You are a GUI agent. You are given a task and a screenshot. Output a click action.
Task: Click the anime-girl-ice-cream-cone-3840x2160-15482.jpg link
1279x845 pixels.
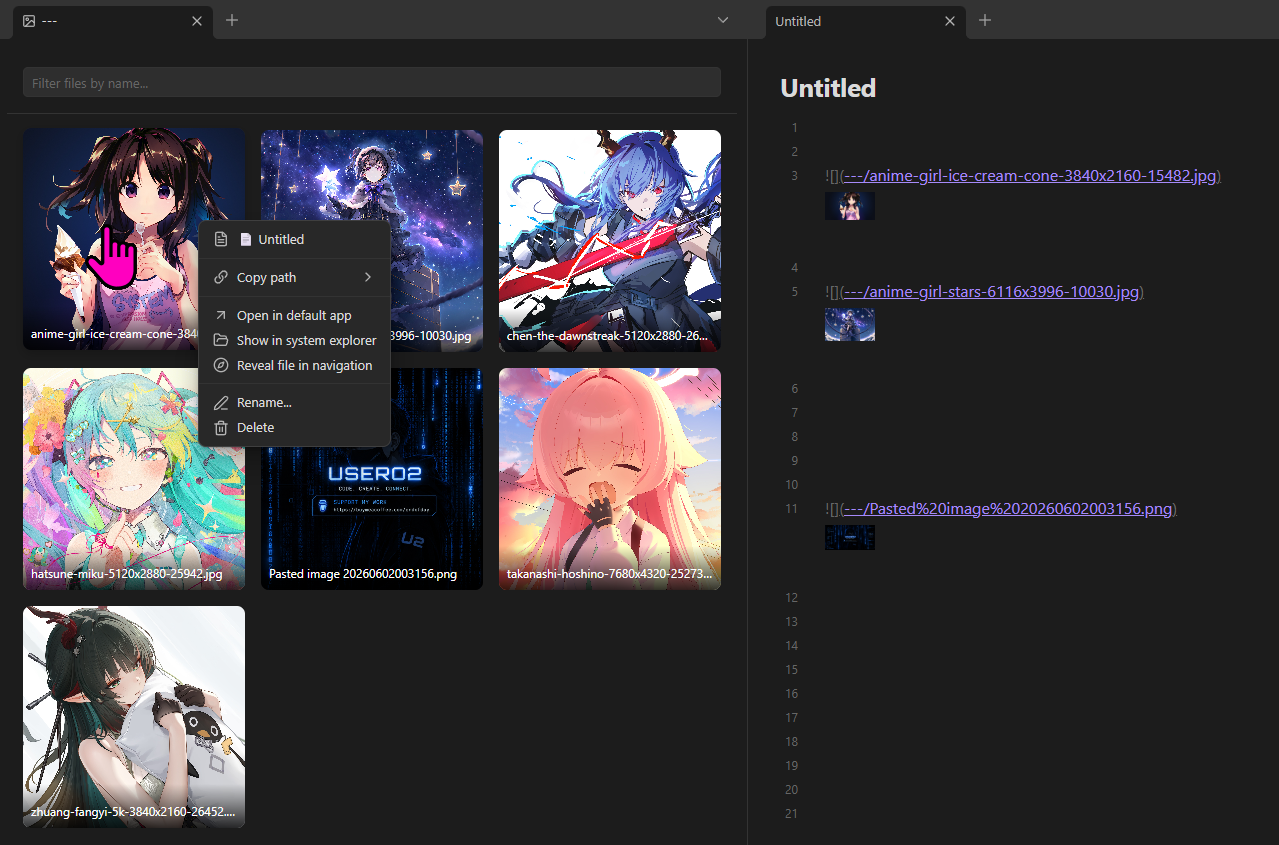(1030, 176)
